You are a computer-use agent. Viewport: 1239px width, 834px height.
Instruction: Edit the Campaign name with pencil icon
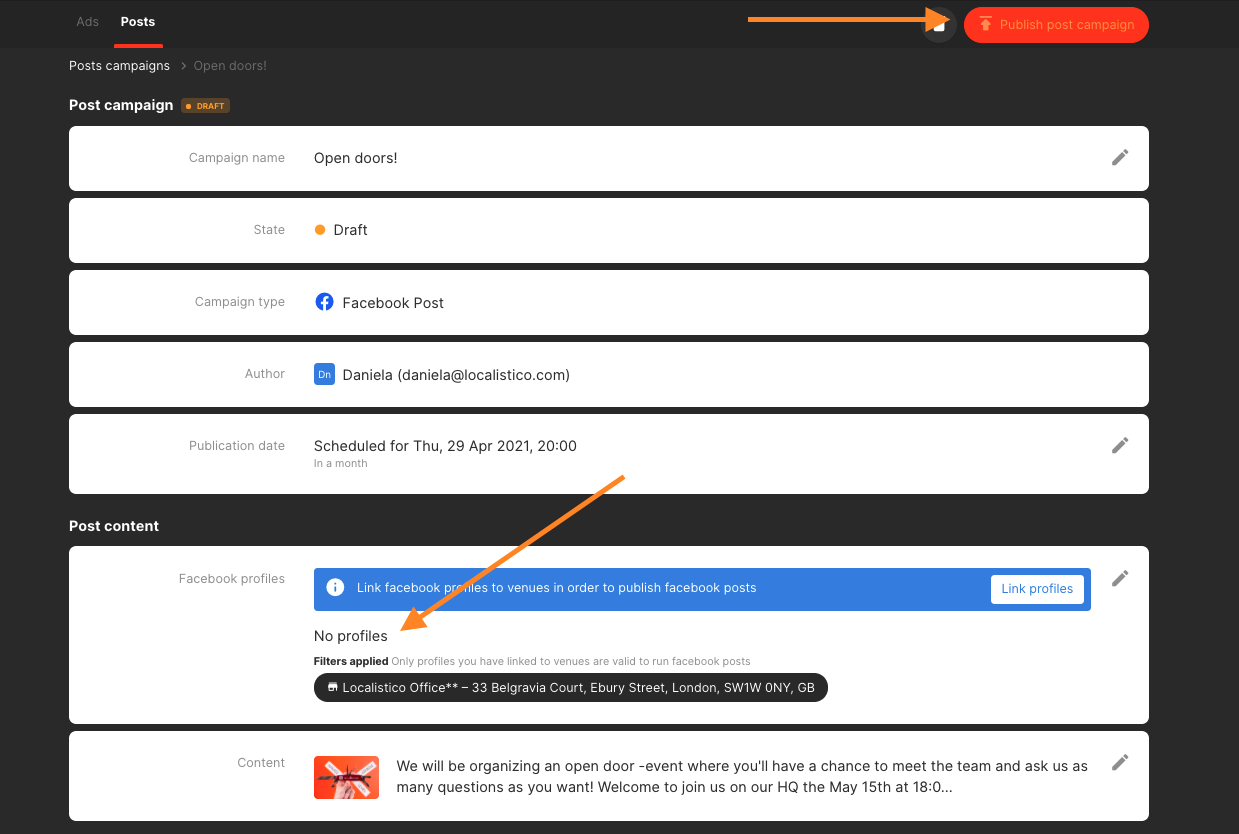1120,158
